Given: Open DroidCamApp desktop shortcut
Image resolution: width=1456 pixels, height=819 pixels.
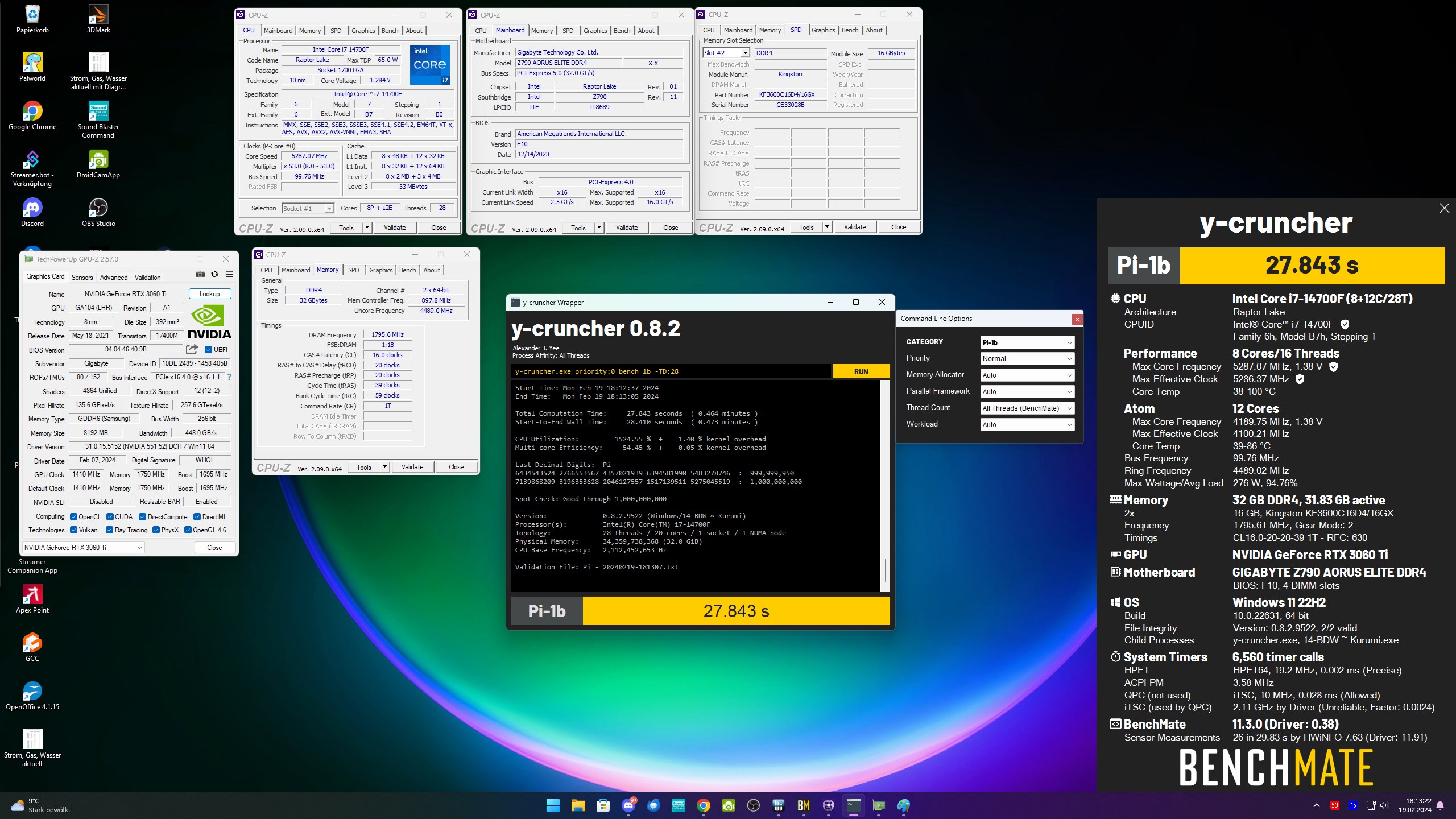Looking at the screenshot, I should coord(98,164).
